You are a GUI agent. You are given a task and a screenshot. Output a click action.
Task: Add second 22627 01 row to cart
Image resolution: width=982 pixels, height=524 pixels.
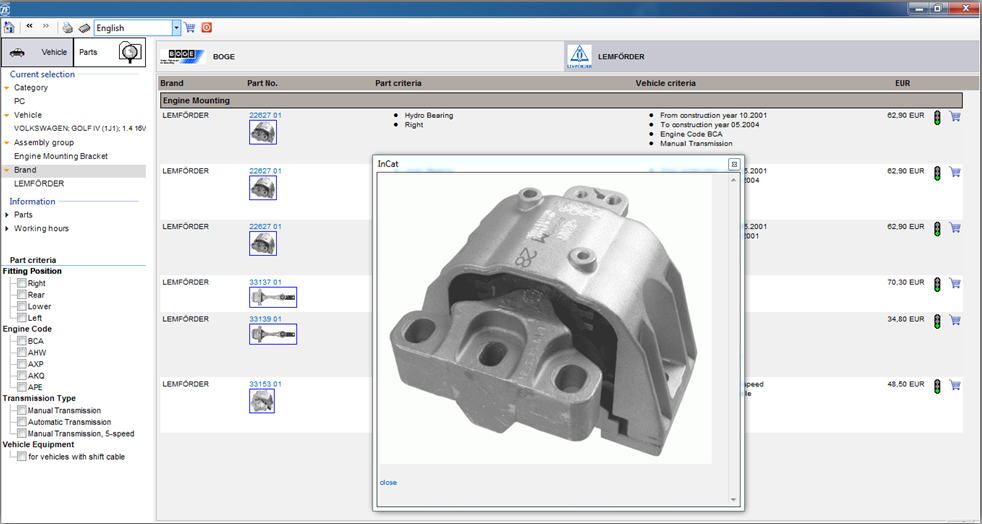pos(954,172)
